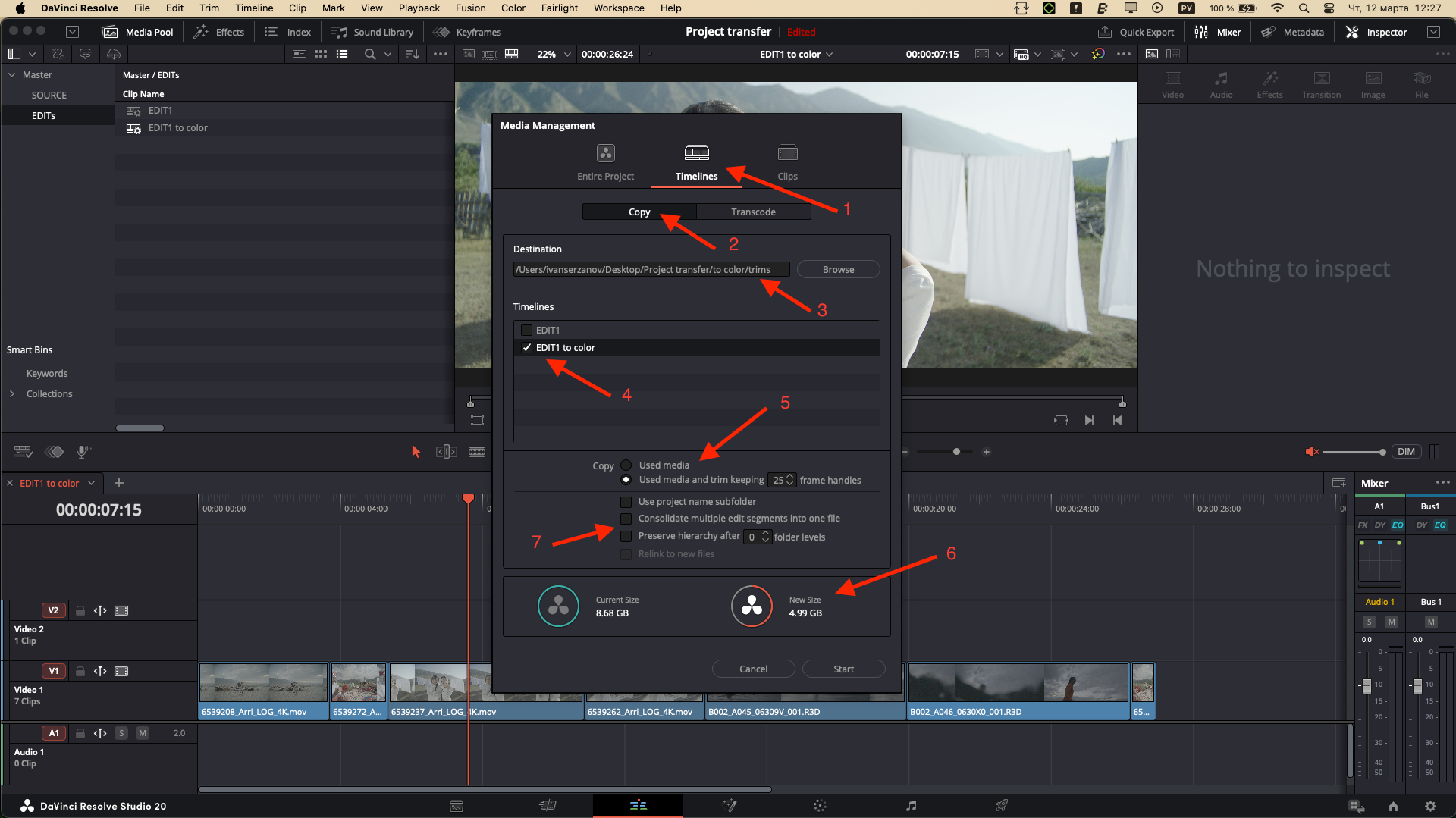The height and width of the screenshot is (818, 1456).
Task: Expand Collections in Smart Bins
Action: coord(13,393)
